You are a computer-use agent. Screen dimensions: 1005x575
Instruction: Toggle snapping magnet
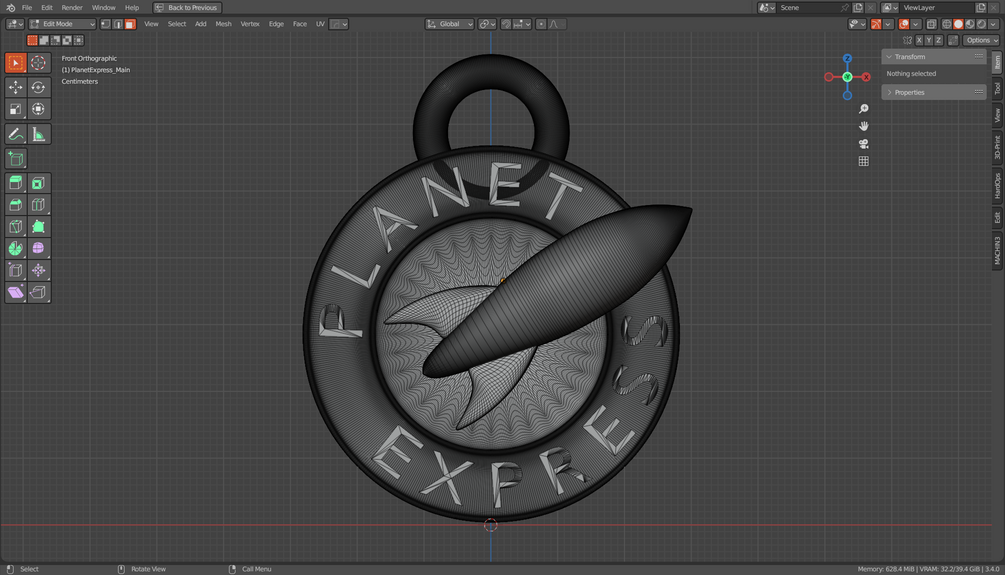click(x=506, y=24)
